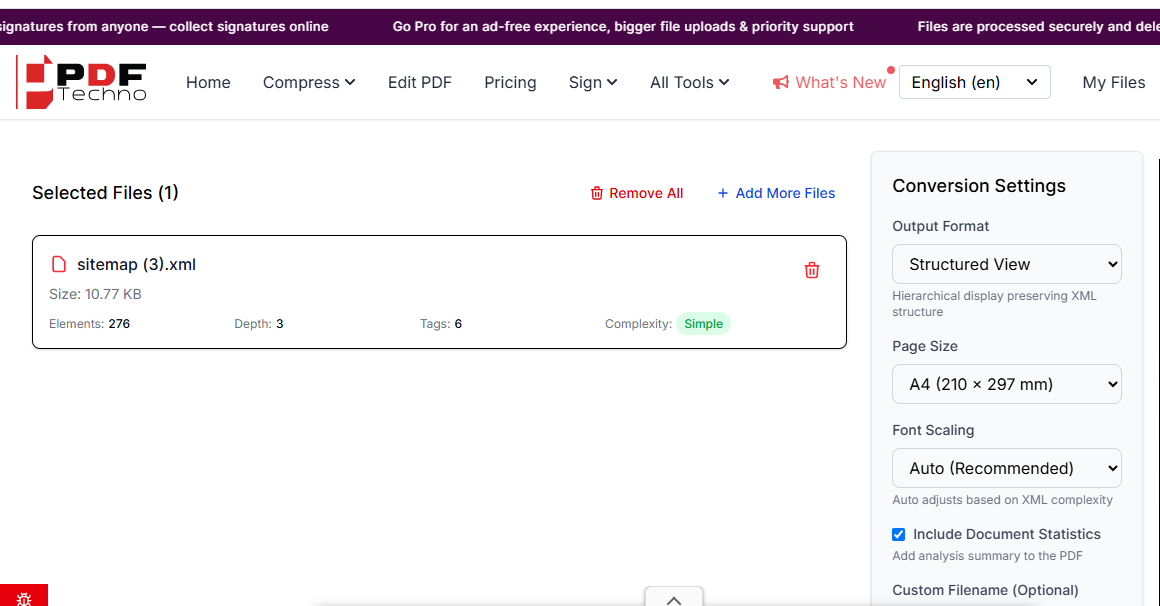Click the Hierarchical display preserving XML structure hint
1160x606 pixels.
click(994, 303)
